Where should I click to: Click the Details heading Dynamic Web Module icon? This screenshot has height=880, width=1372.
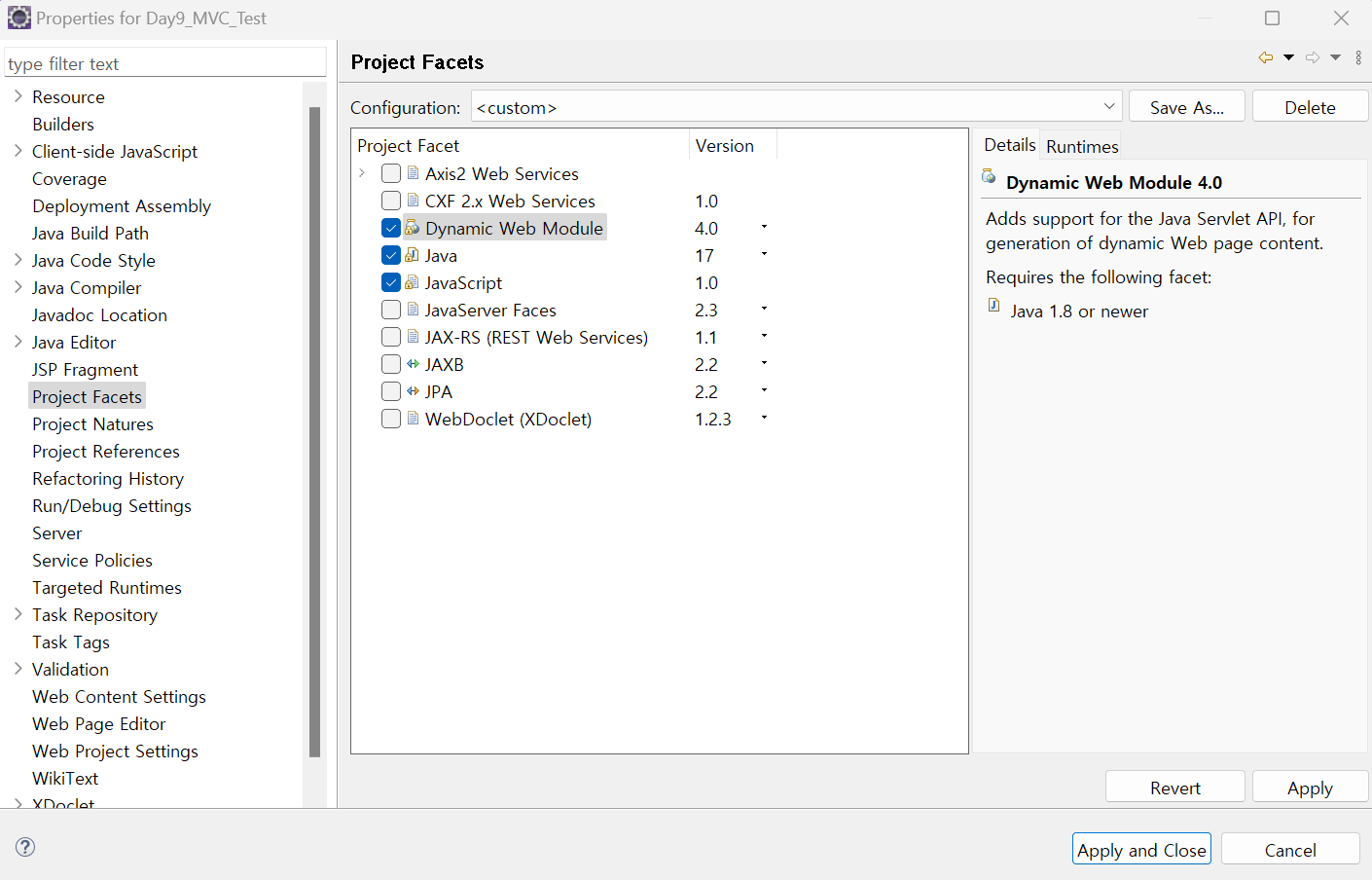[989, 176]
